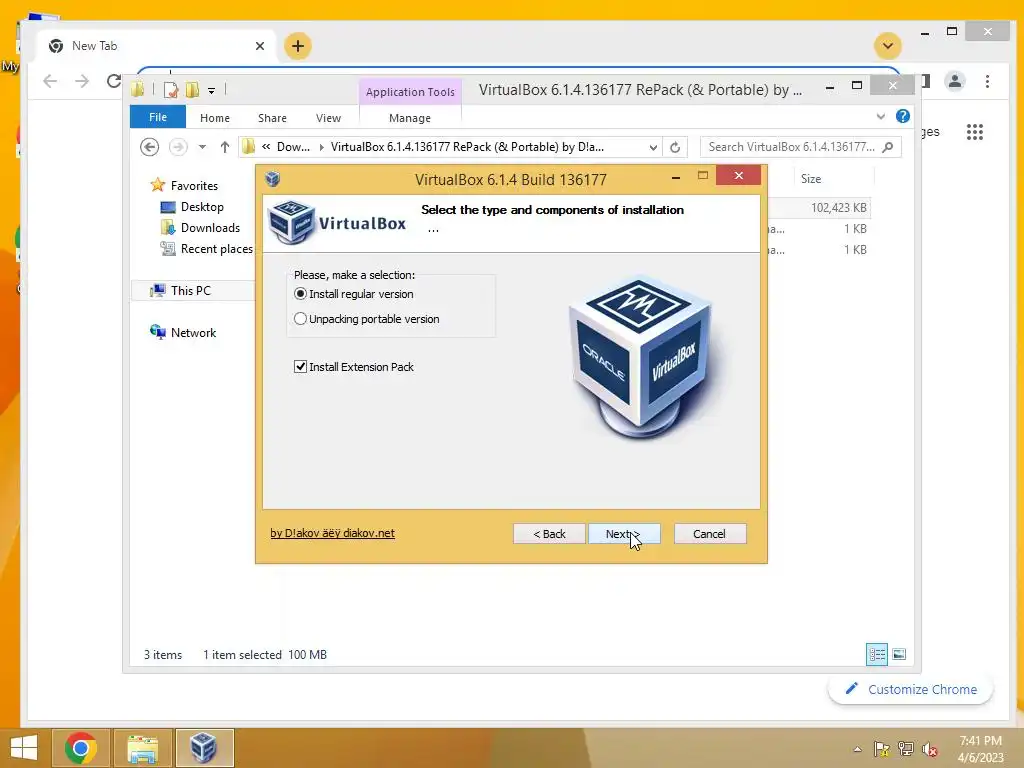Open Customize Quick Access Toolbar dropdown
Image resolution: width=1024 pixels, height=768 pixels.
pos(212,91)
